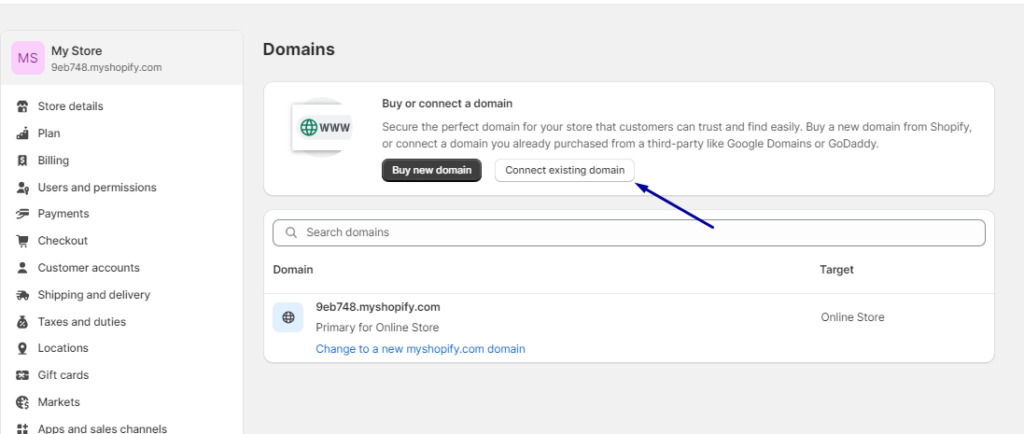Image resolution: width=1024 pixels, height=434 pixels.
Task: Select the Shipping and delivery truck icon
Action: point(23,295)
